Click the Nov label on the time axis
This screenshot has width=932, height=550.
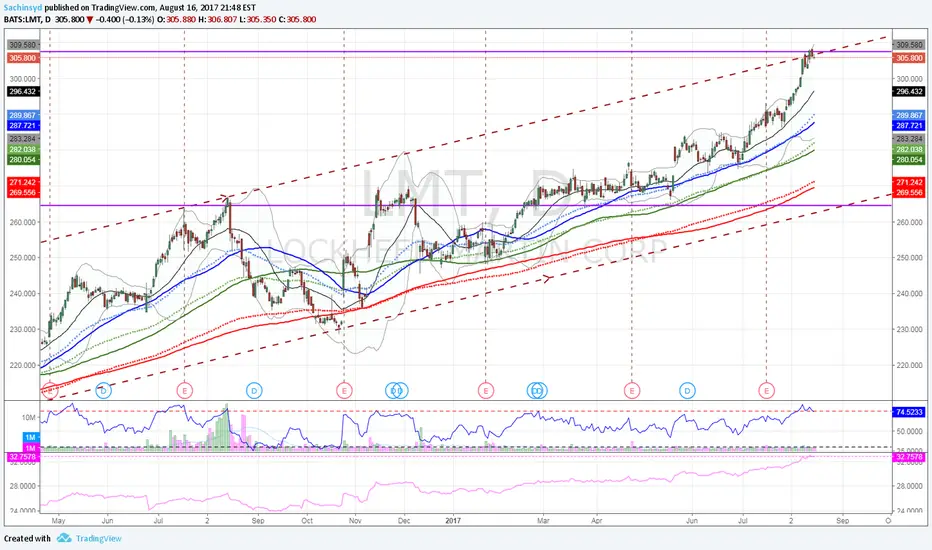pos(355,520)
